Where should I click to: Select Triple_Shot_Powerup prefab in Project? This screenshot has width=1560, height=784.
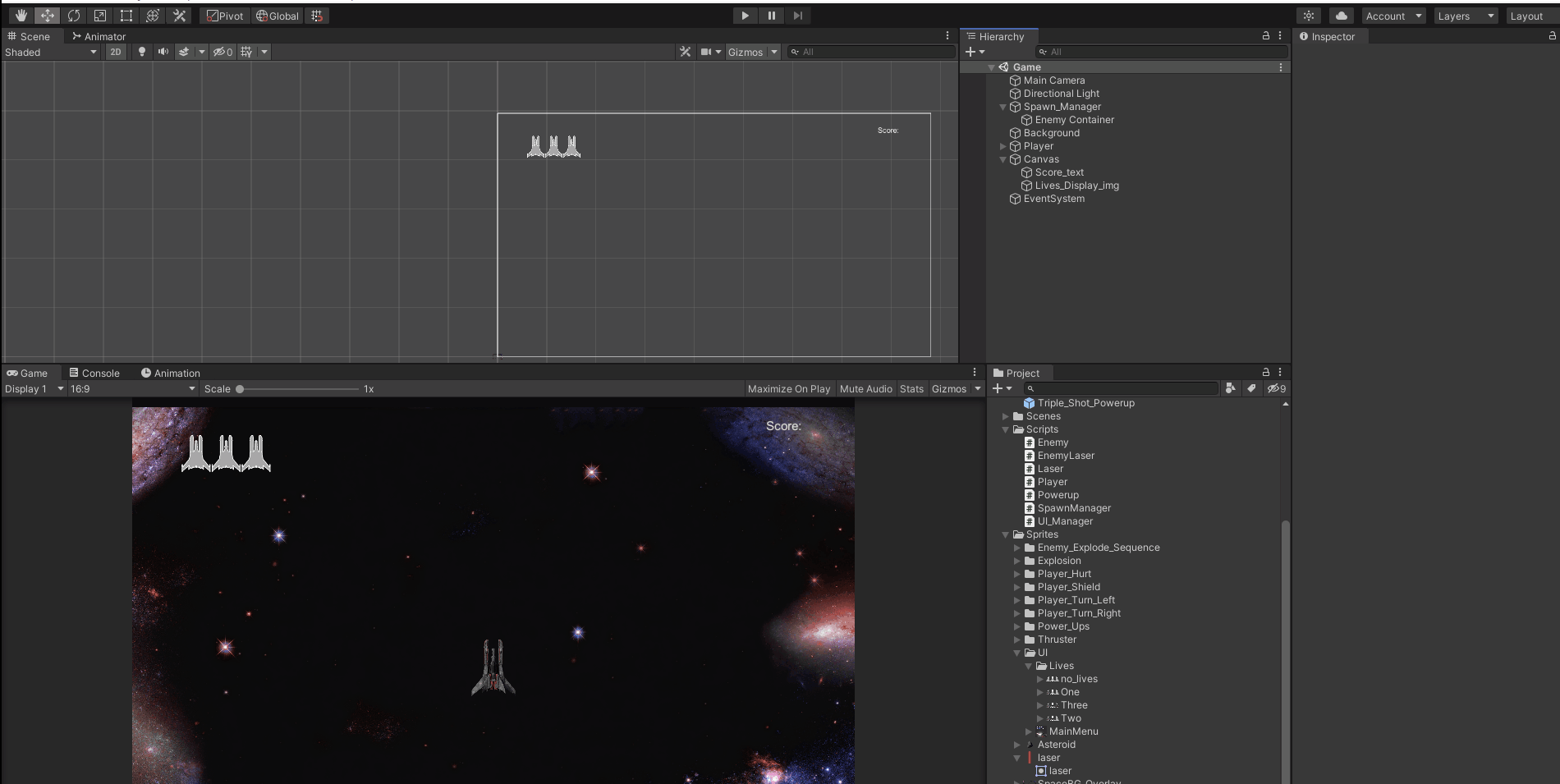tap(1085, 403)
